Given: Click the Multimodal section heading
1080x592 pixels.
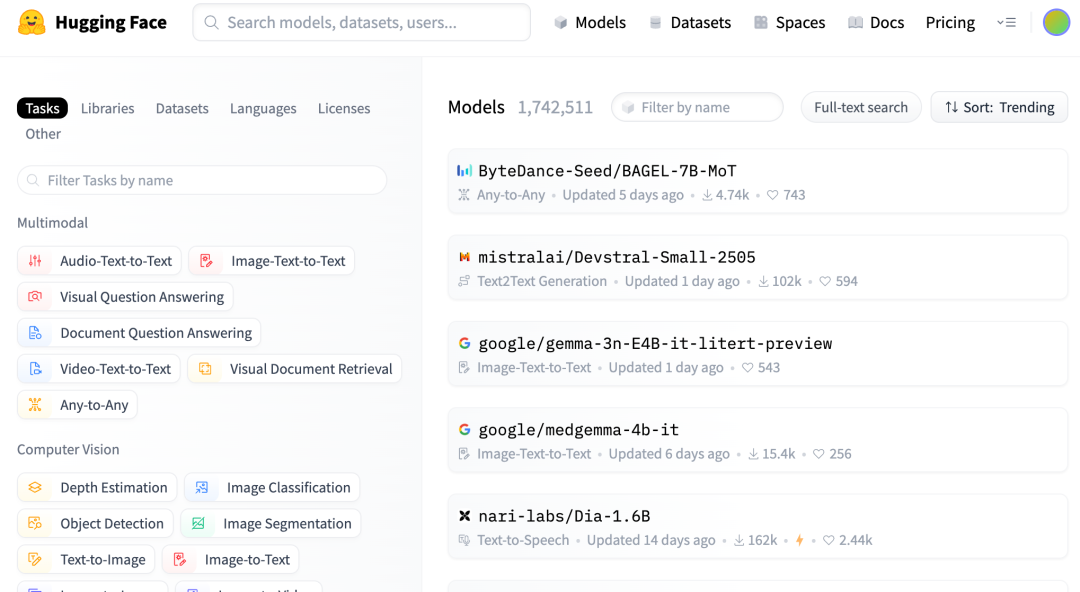Looking at the screenshot, I should 52,223.
